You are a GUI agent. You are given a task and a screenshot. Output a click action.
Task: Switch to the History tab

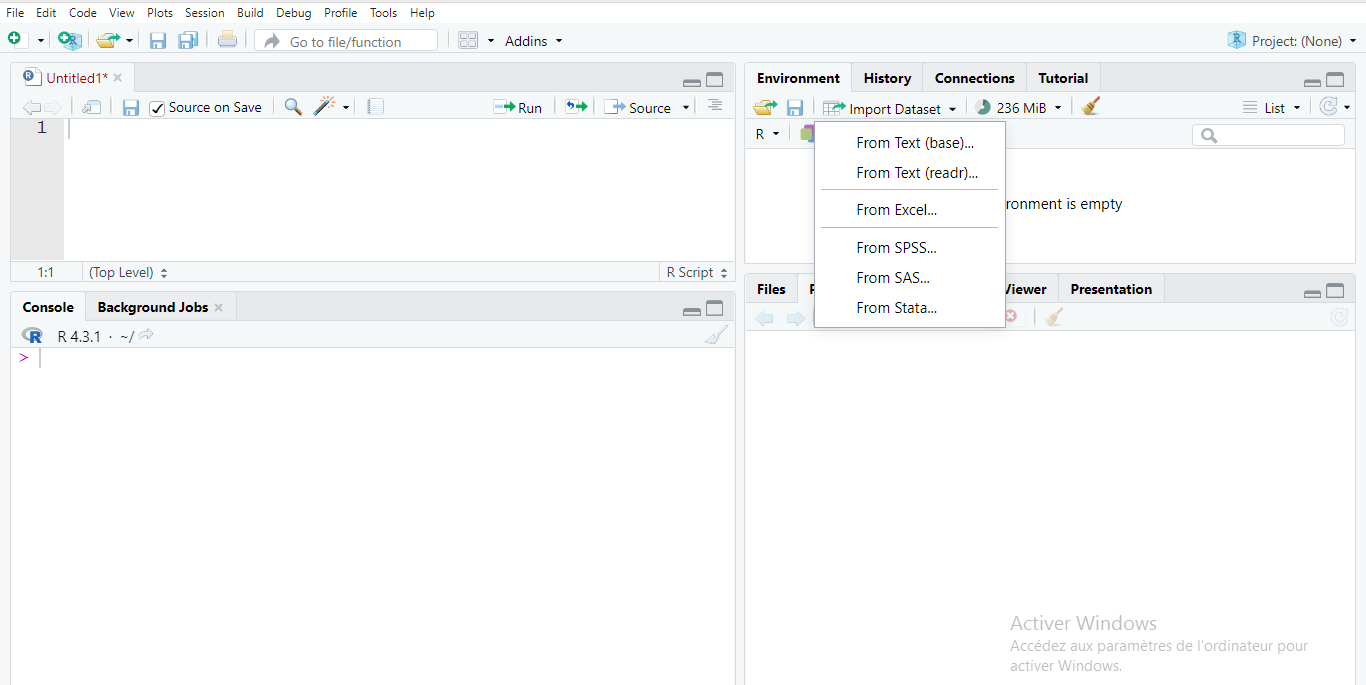887,78
